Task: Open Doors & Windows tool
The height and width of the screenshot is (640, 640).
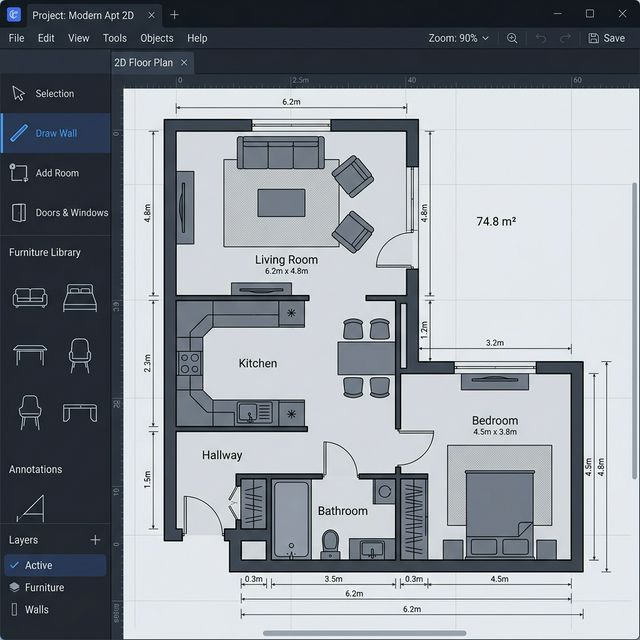Action: pos(55,213)
